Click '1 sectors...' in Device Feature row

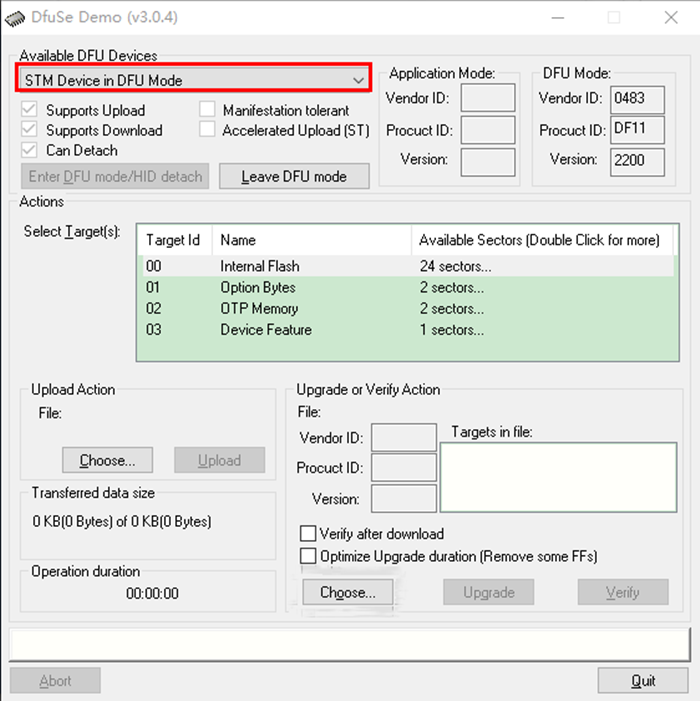451,329
